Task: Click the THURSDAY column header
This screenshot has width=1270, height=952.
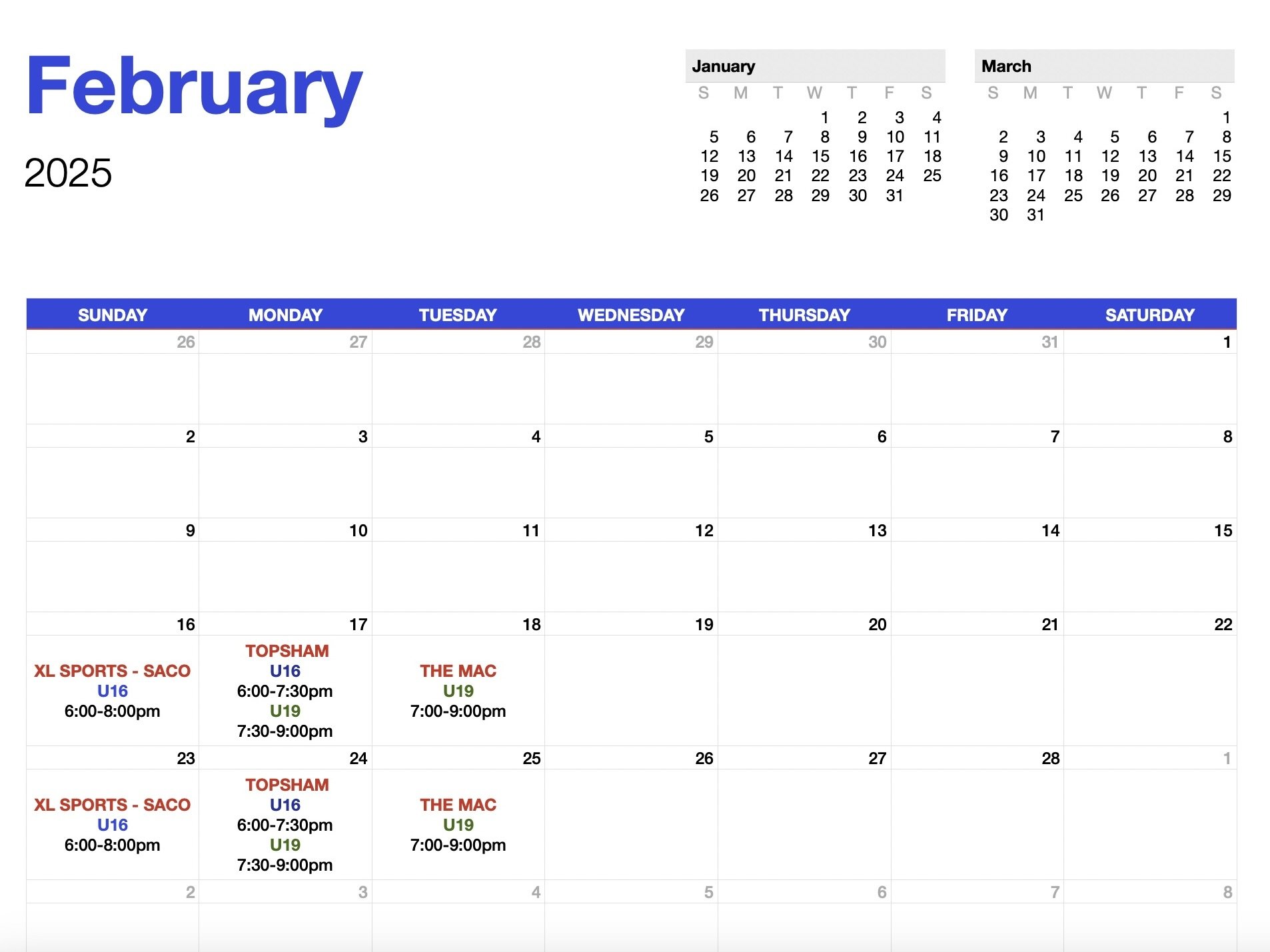Action: pos(804,315)
